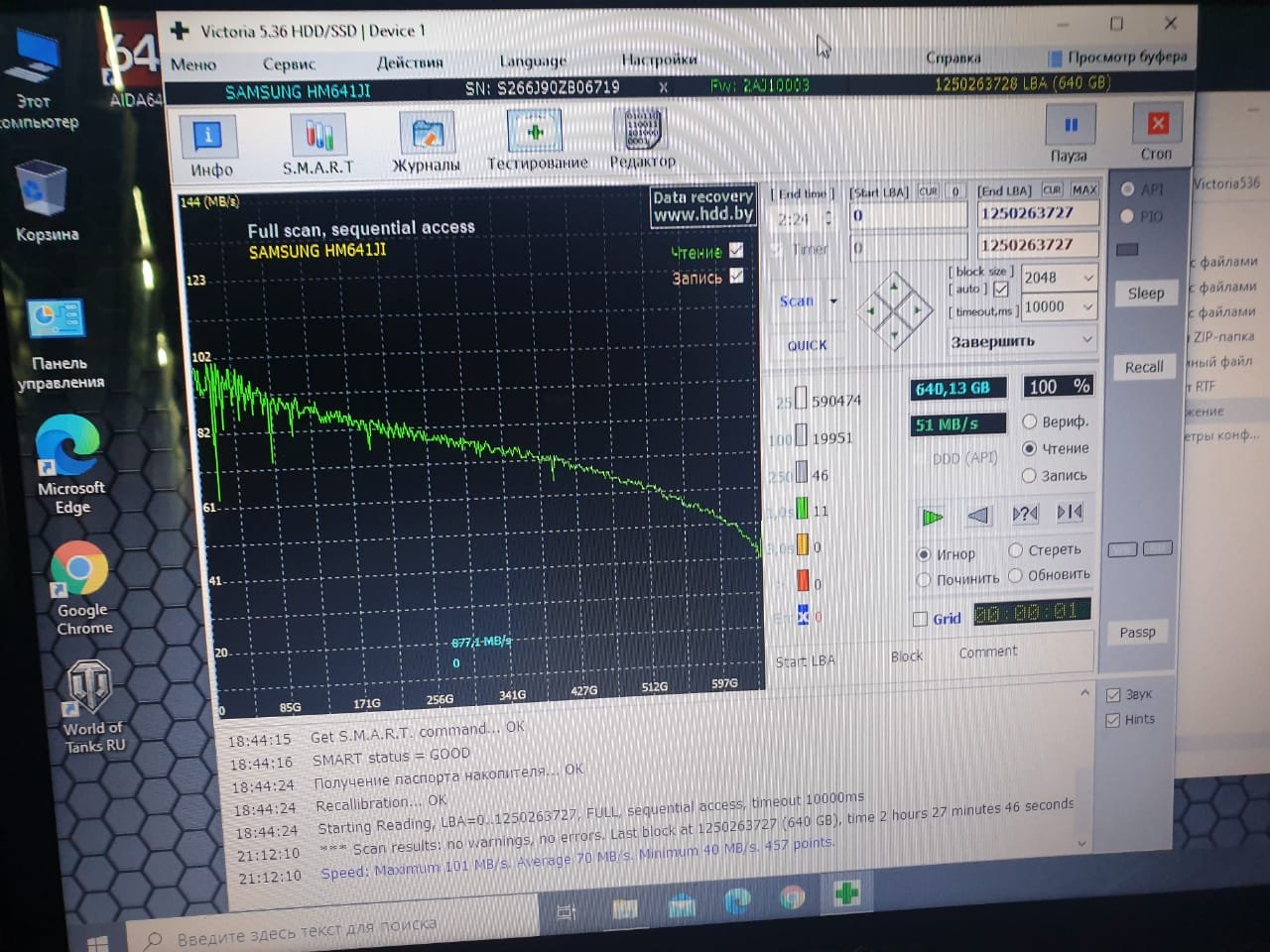This screenshot has height=952, width=1270.
Task: Open Панель управления desktop icon
Action: tap(58, 344)
